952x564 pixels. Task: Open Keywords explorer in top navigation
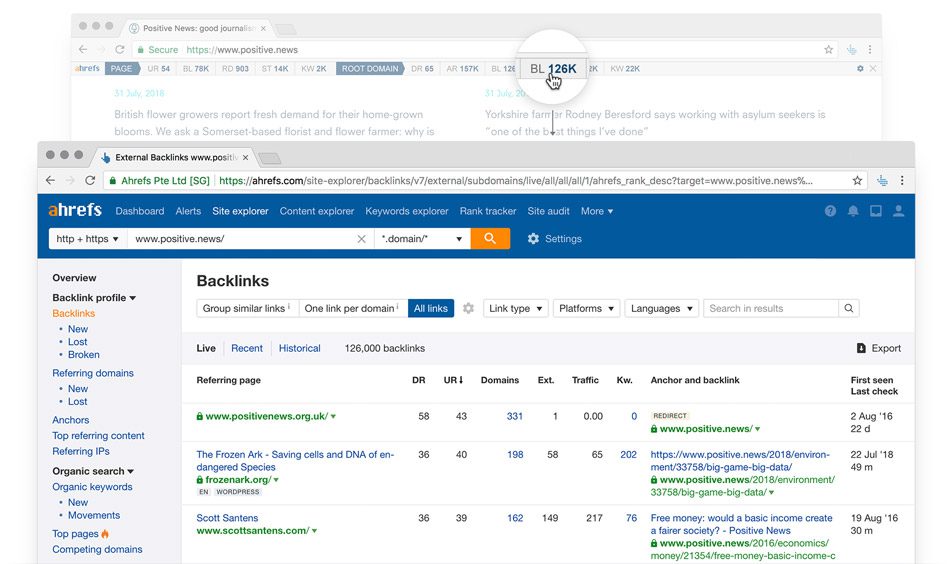click(407, 211)
